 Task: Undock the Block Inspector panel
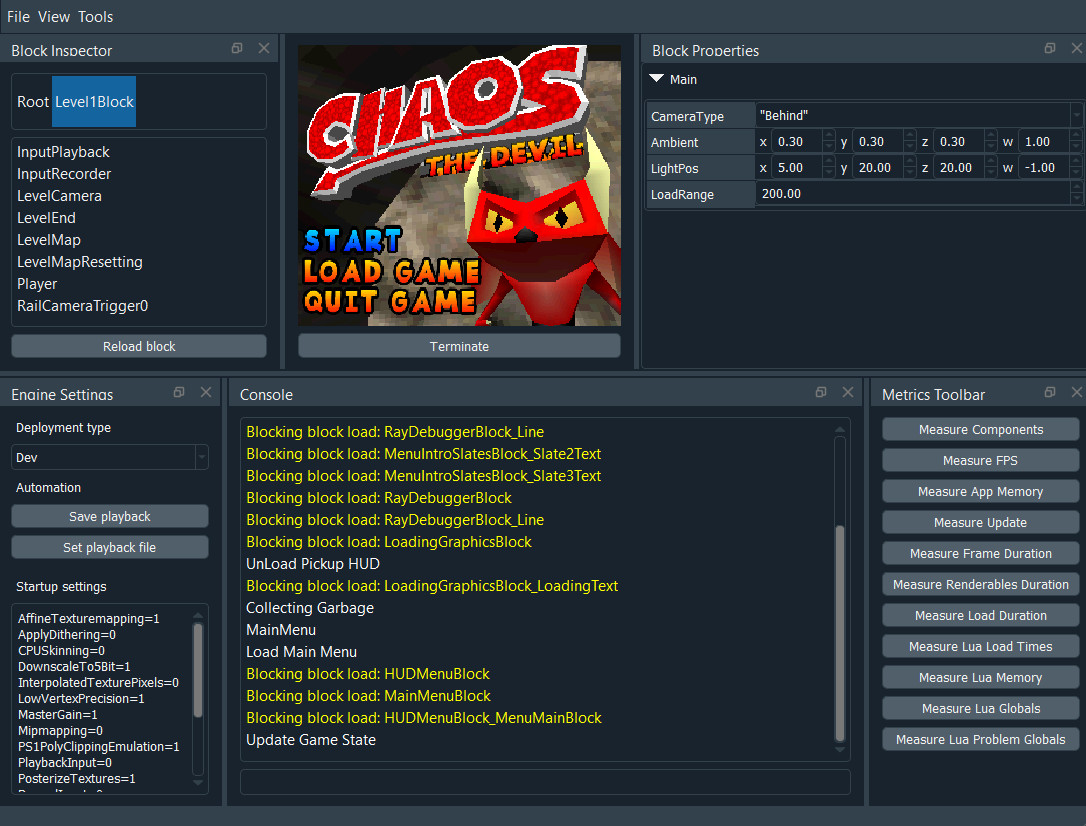(237, 48)
